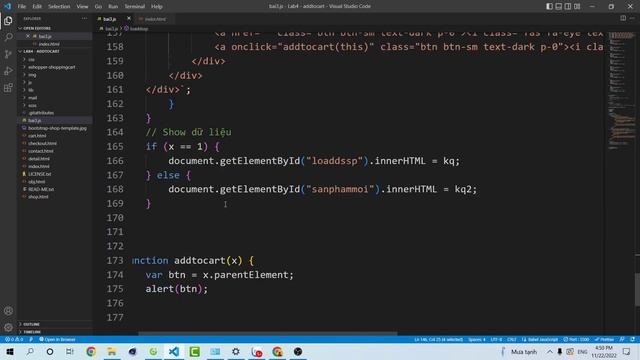
Task: Open the Run and Debug view
Action: (x=8, y=71)
